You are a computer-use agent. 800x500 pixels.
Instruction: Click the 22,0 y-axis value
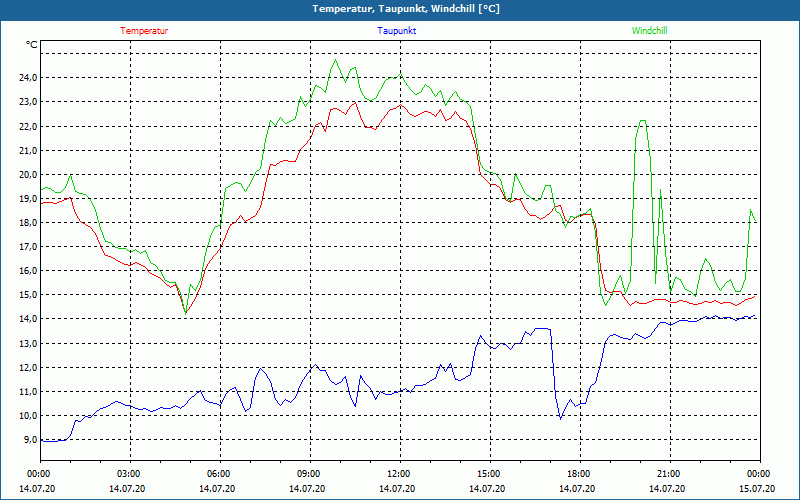coord(26,127)
